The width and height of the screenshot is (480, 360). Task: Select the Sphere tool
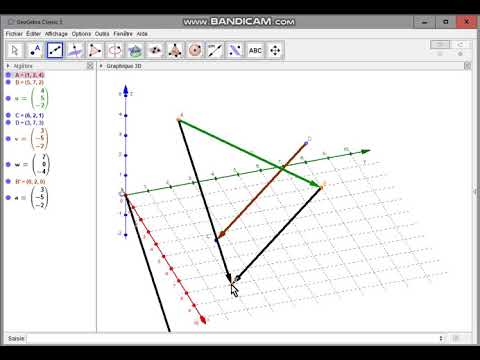[195, 51]
